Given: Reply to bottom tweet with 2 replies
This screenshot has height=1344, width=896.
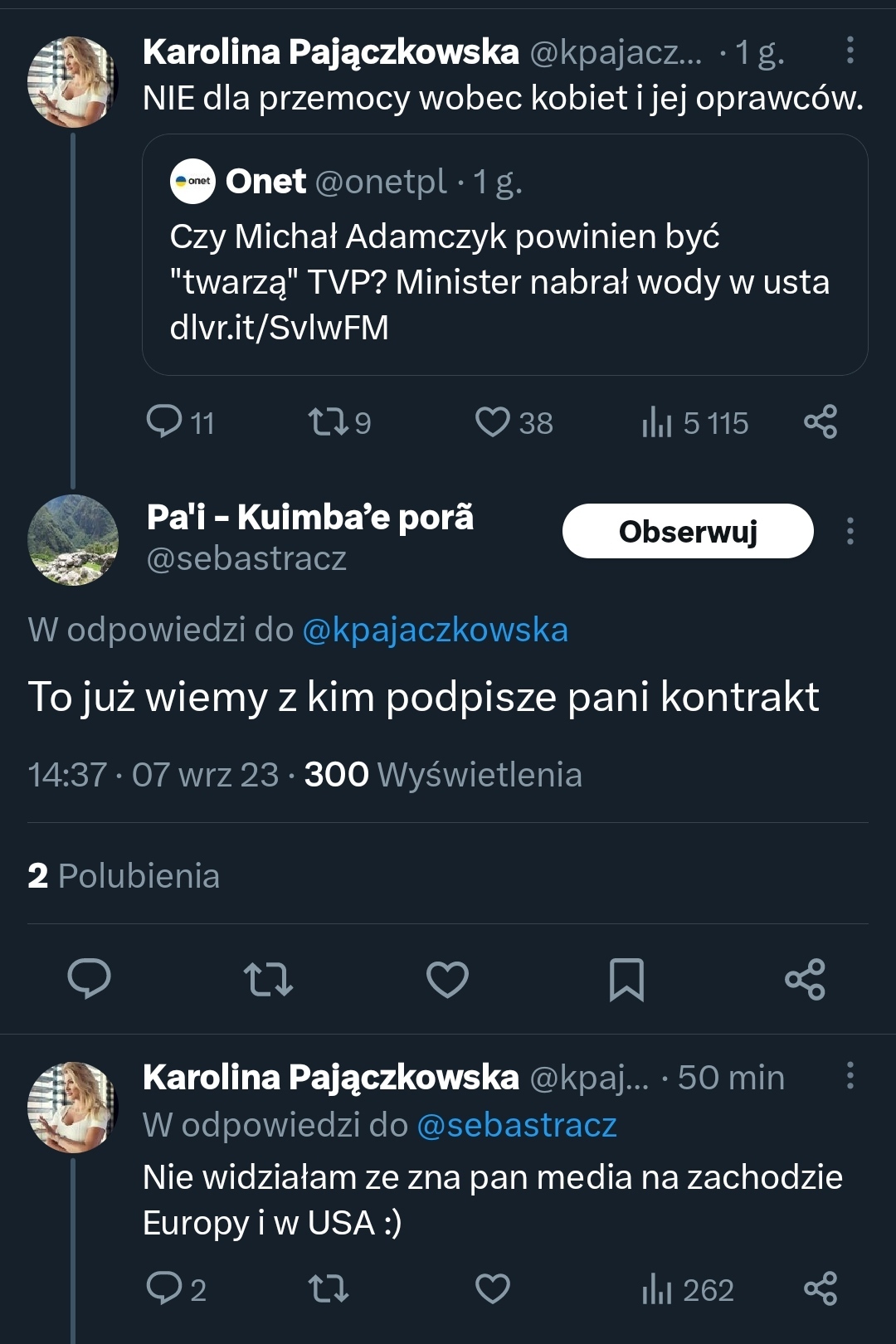Looking at the screenshot, I should coord(164,1288).
